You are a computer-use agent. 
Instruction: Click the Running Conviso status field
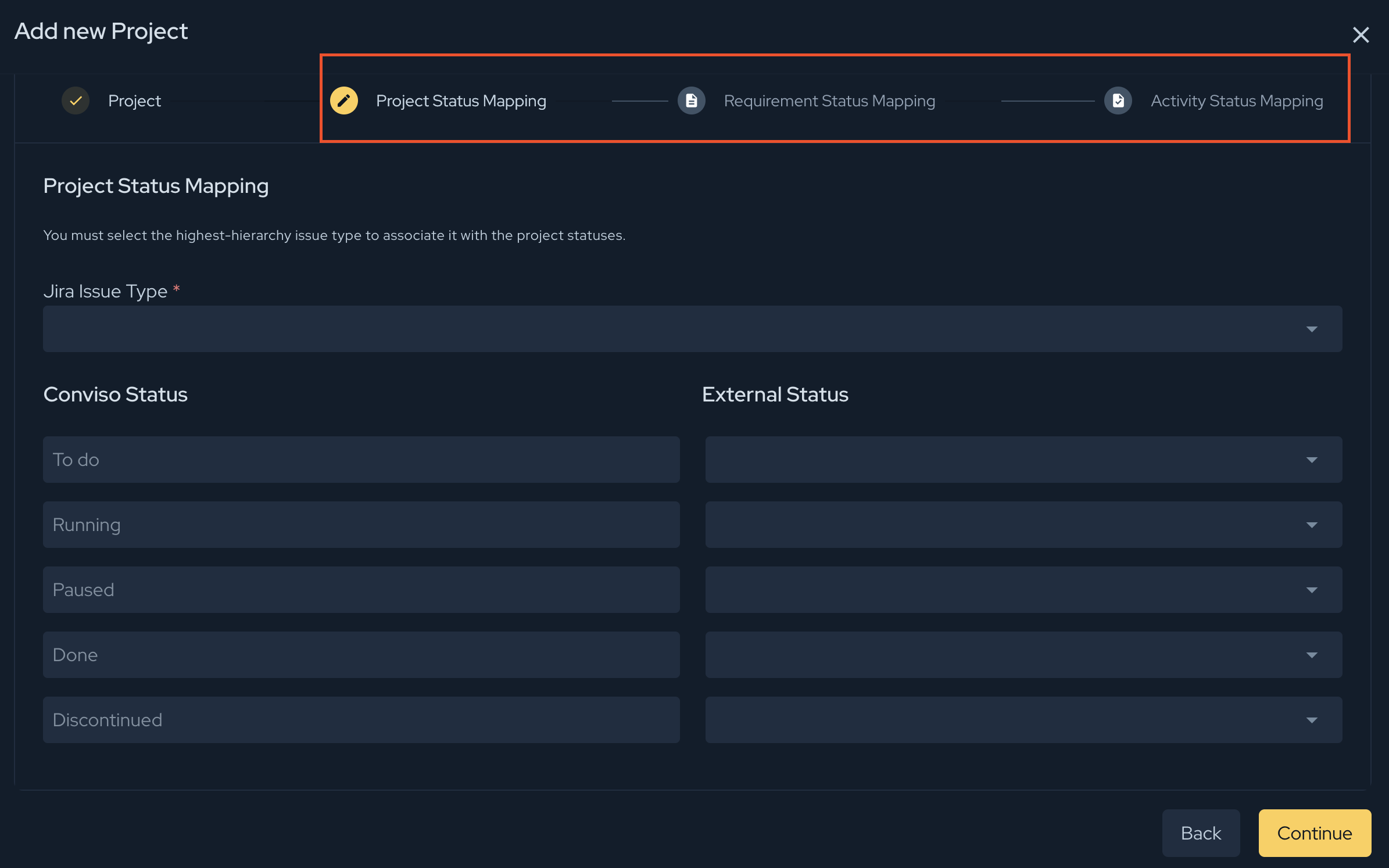[x=361, y=525]
